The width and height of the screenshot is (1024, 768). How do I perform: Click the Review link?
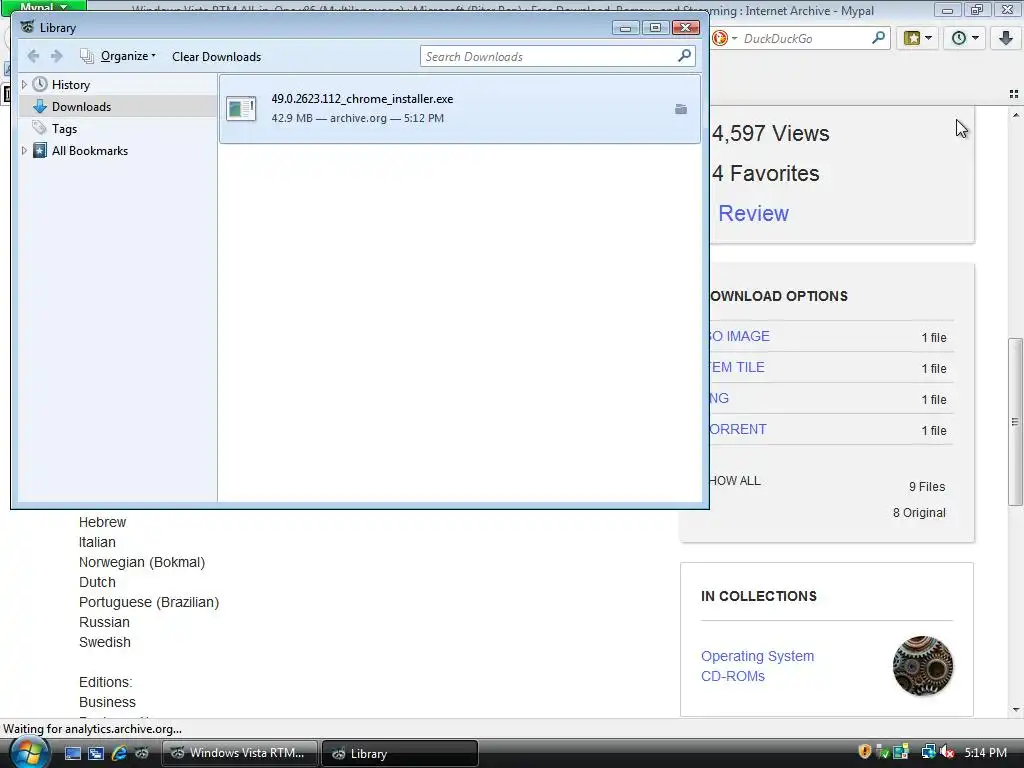point(753,214)
